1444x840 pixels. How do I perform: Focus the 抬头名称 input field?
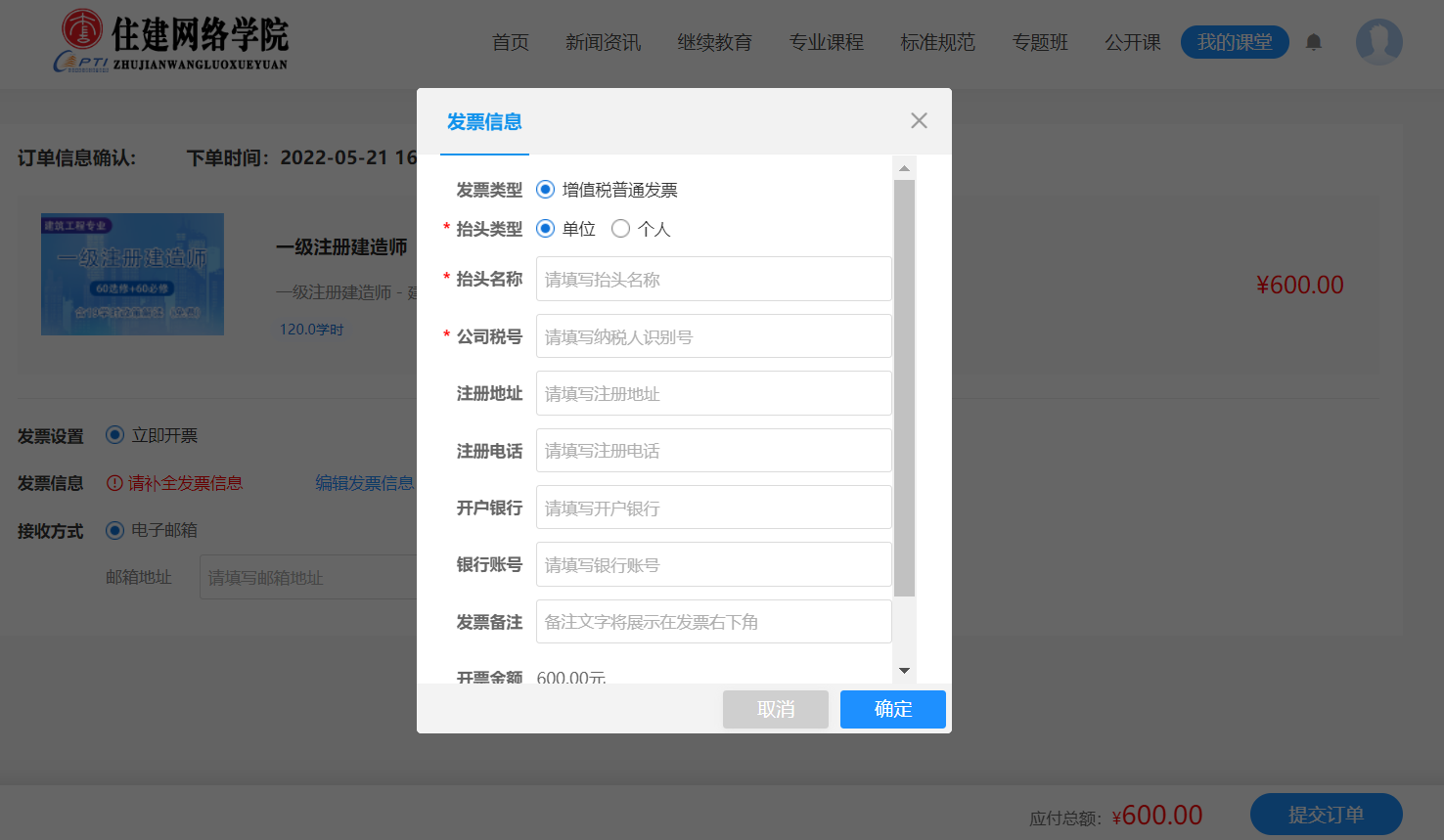(x=714, y=279)
